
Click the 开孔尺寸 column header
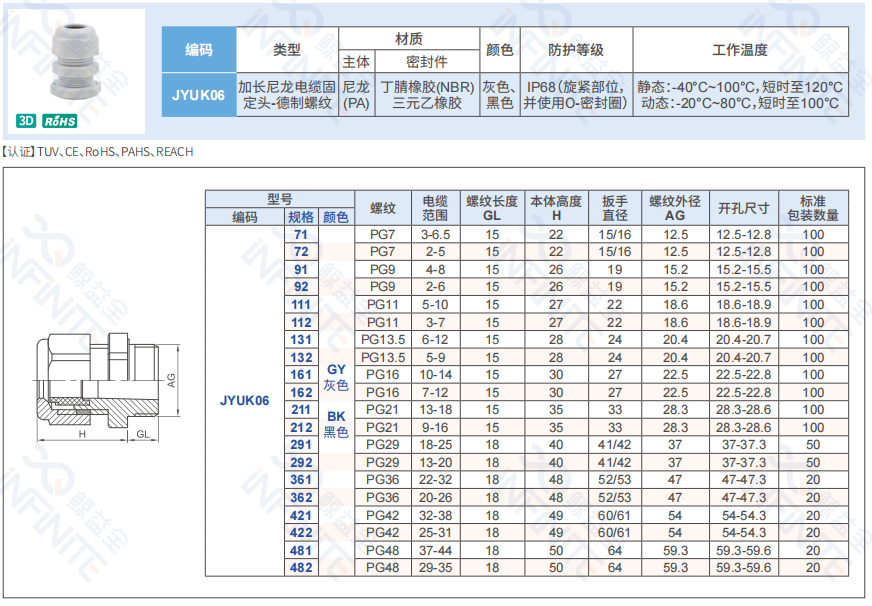[744, 208]
